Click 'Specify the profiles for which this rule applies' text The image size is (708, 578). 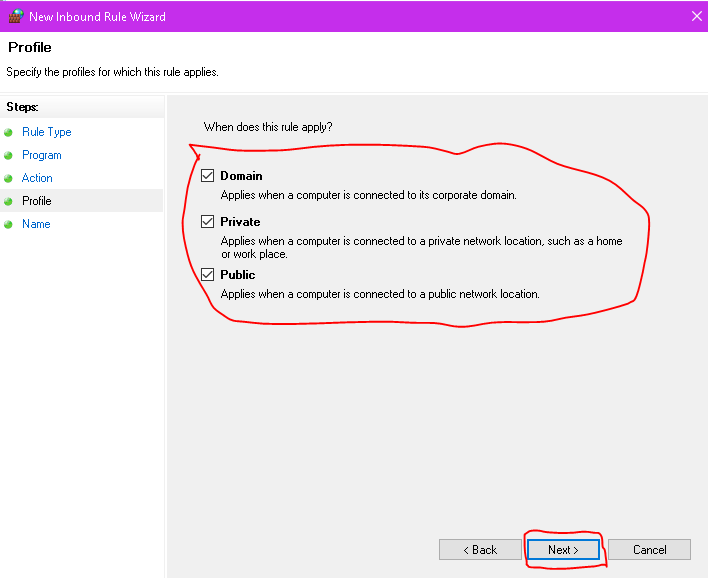112,72
